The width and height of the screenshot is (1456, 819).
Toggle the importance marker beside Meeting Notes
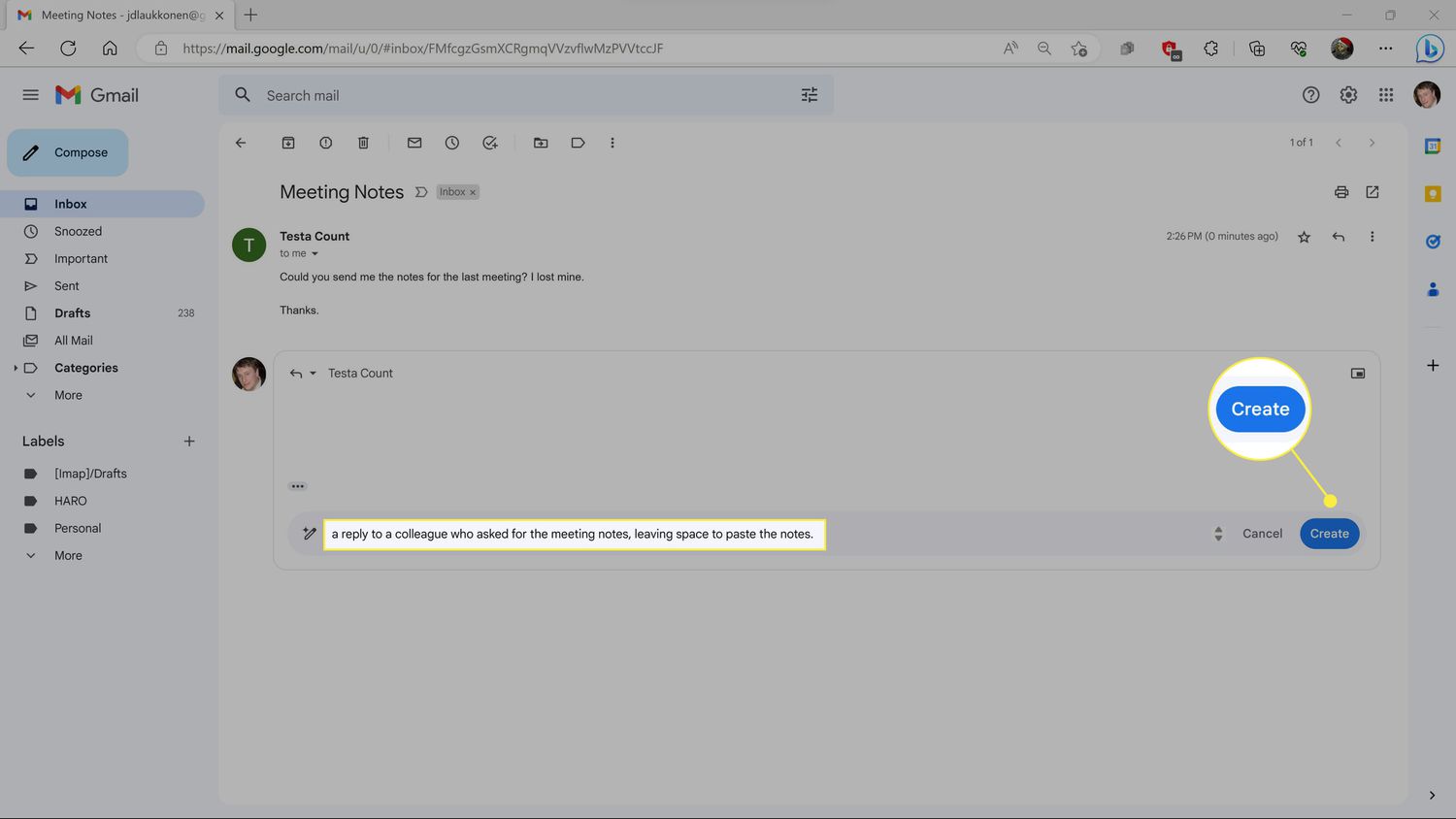click(x=421, y=192)
